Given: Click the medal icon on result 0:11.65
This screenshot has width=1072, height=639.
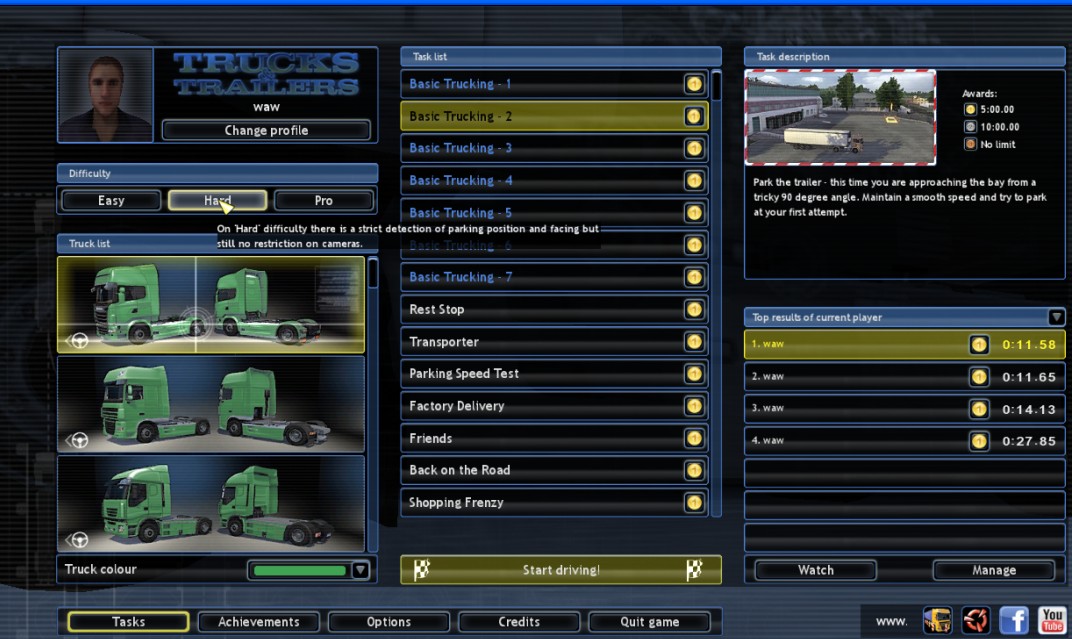Looking at the screenshot, I should tap(979, 377).
